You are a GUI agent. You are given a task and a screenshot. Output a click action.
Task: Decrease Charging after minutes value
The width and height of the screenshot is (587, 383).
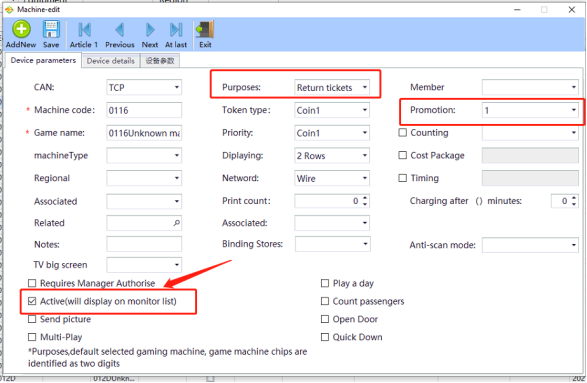point(574,205)
